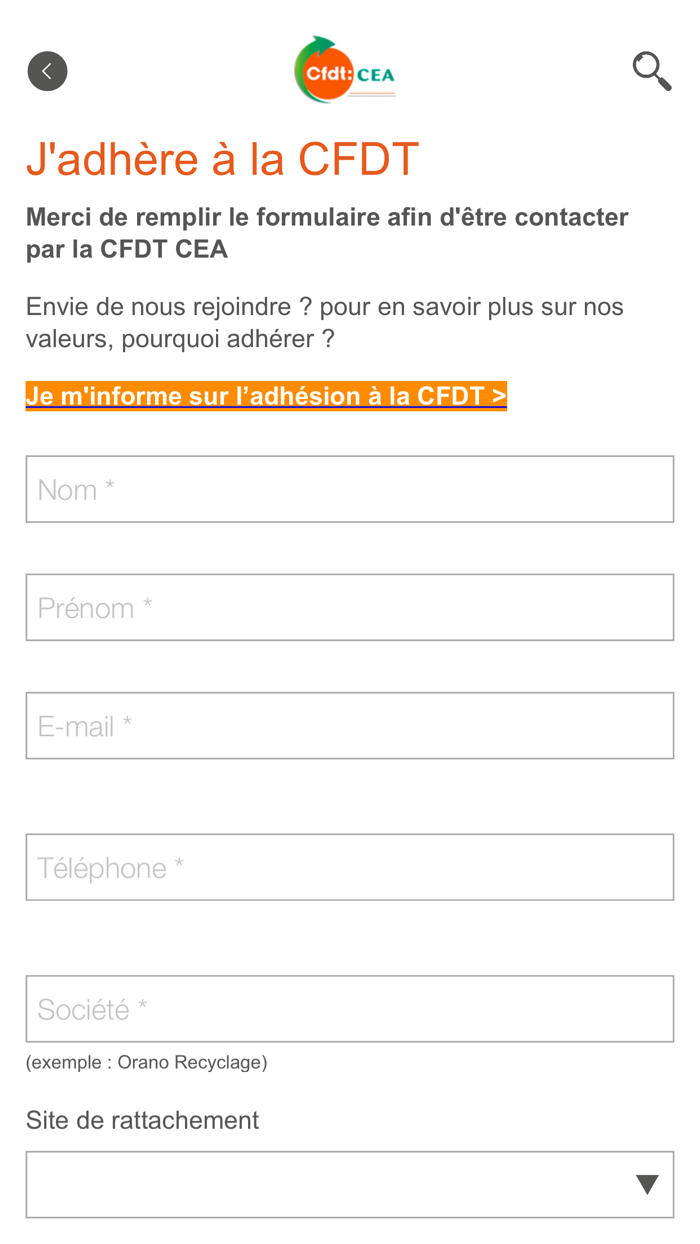Tap the Site de rattachement label
Image resolution: width=700 pixels, height=1244 pixels.
pos(142,1120)
